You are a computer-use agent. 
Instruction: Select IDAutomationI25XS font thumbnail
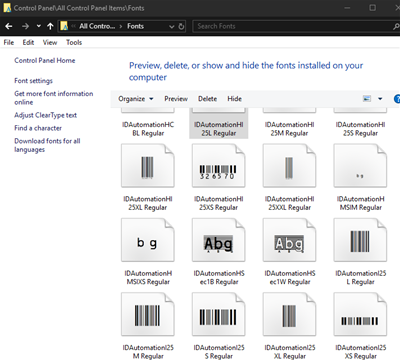click(360, 314)
